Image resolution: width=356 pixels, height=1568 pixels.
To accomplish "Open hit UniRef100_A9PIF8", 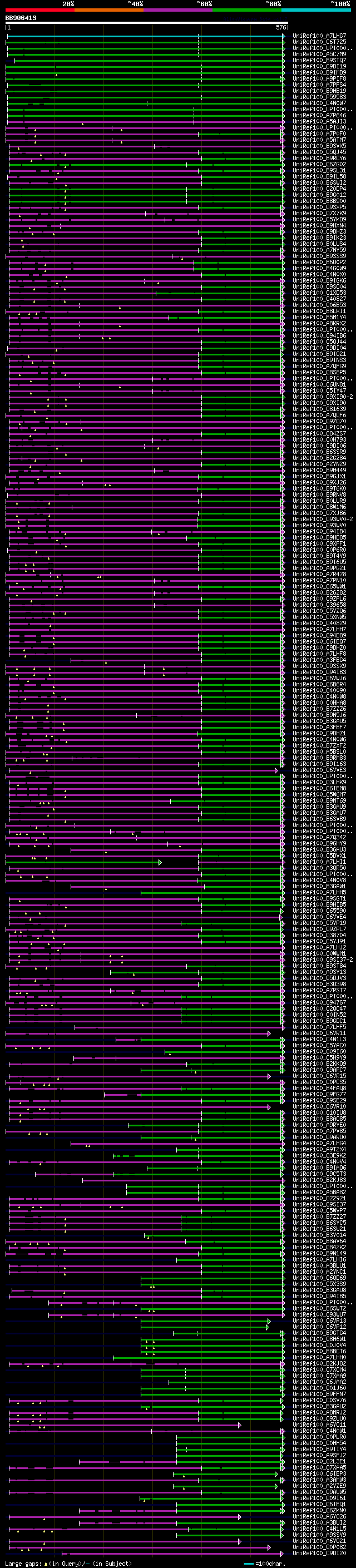I will click(x=319, y=78).
